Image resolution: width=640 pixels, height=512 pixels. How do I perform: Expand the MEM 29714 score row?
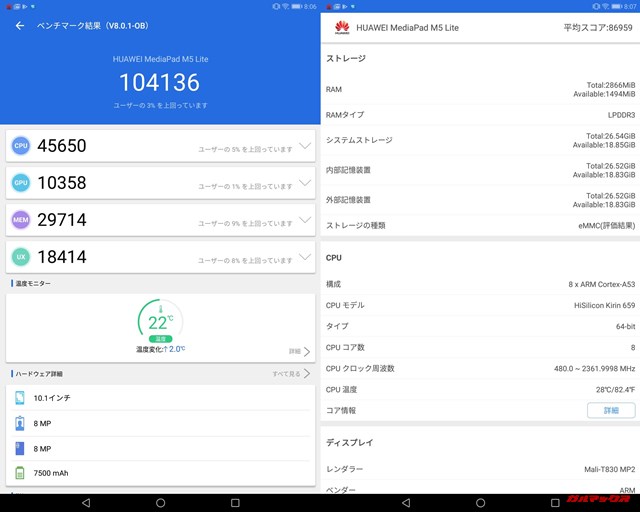tap(305, 220)
